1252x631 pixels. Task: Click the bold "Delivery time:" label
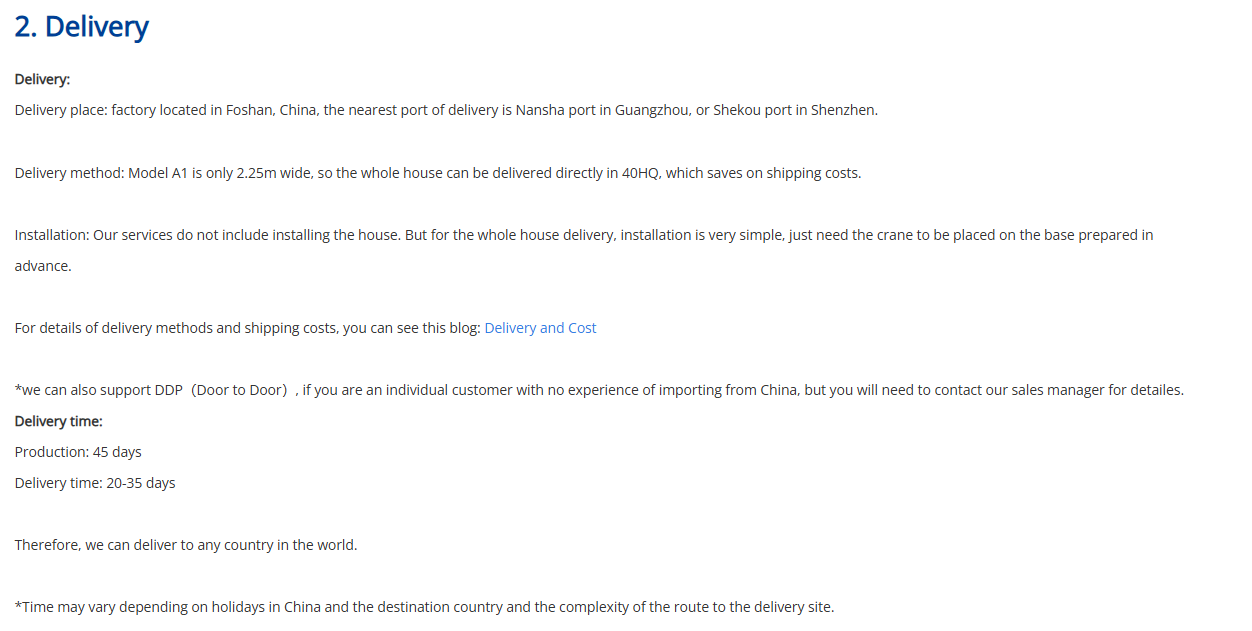pos(58,421)
